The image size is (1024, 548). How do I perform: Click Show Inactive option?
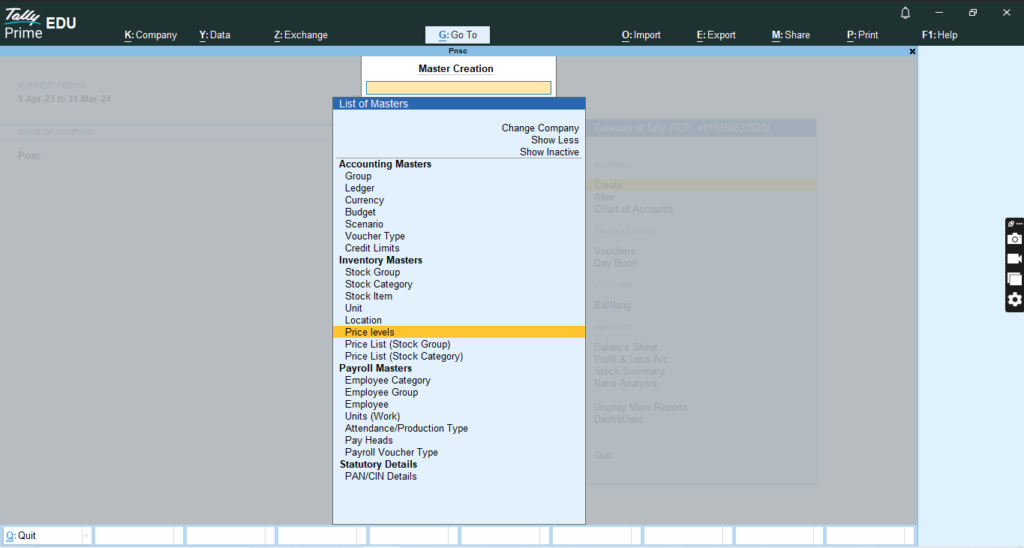tap(549, 152)
